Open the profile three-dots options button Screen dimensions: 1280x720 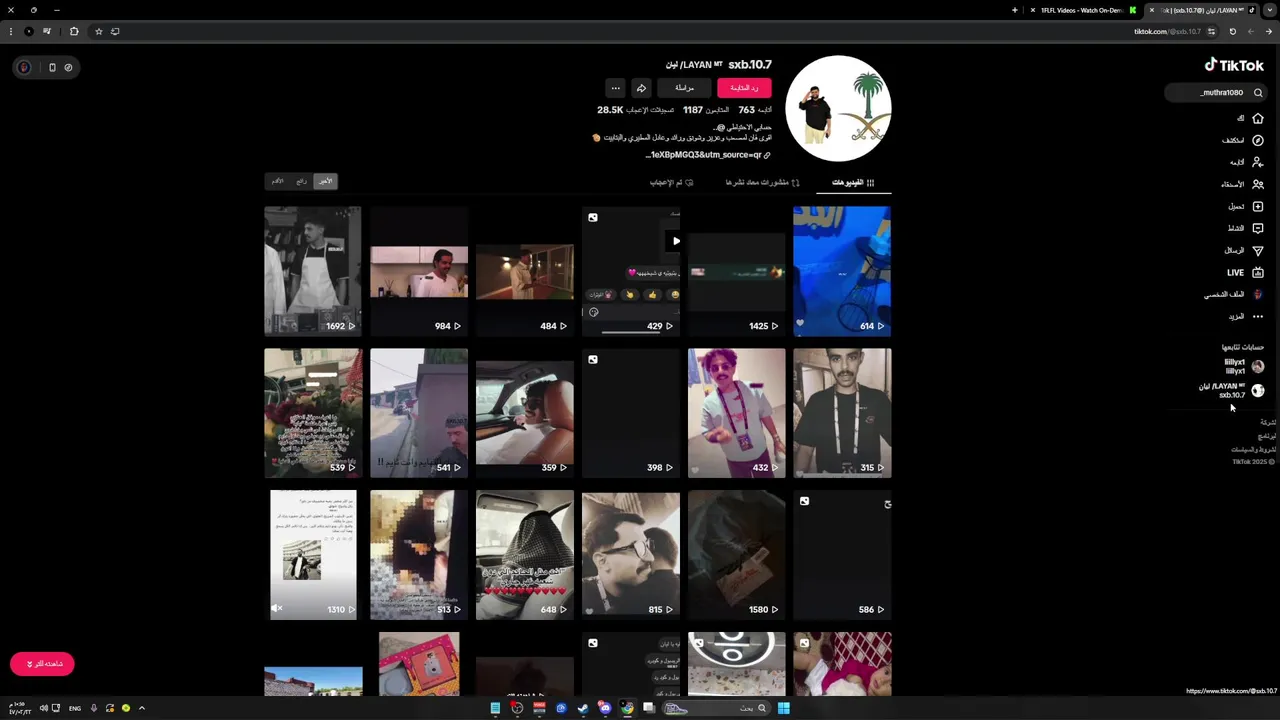tap(615, 88)
